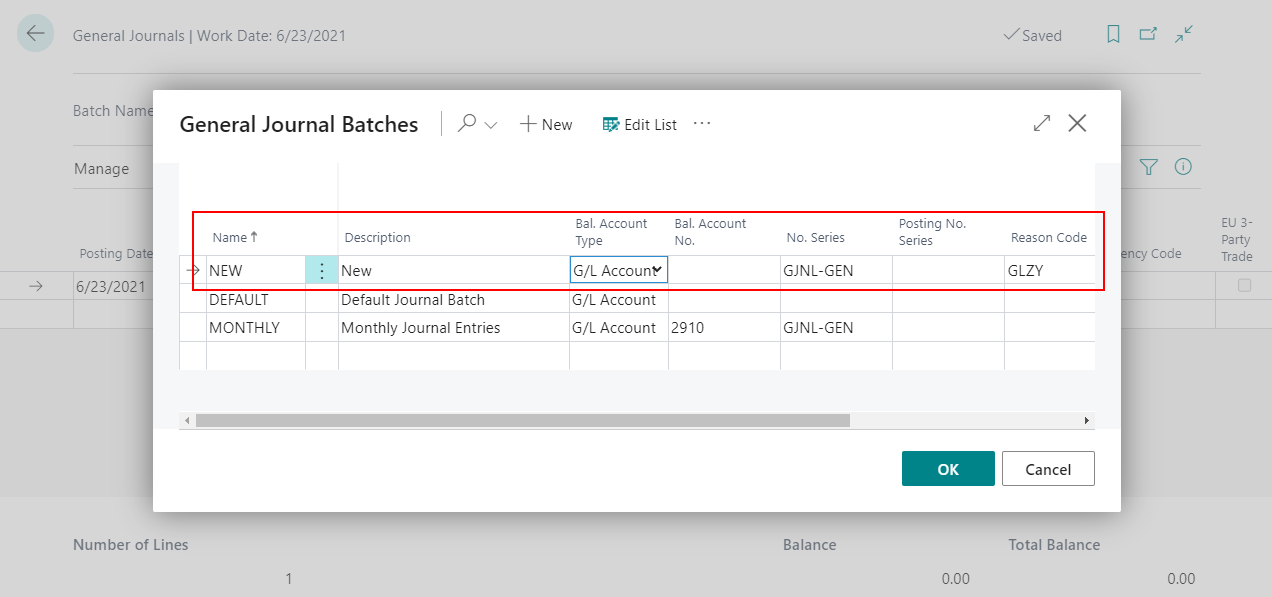The image size is (1272, 597).
Task: Open the Bal. Account Type dropdown
Action: [659, 270]
